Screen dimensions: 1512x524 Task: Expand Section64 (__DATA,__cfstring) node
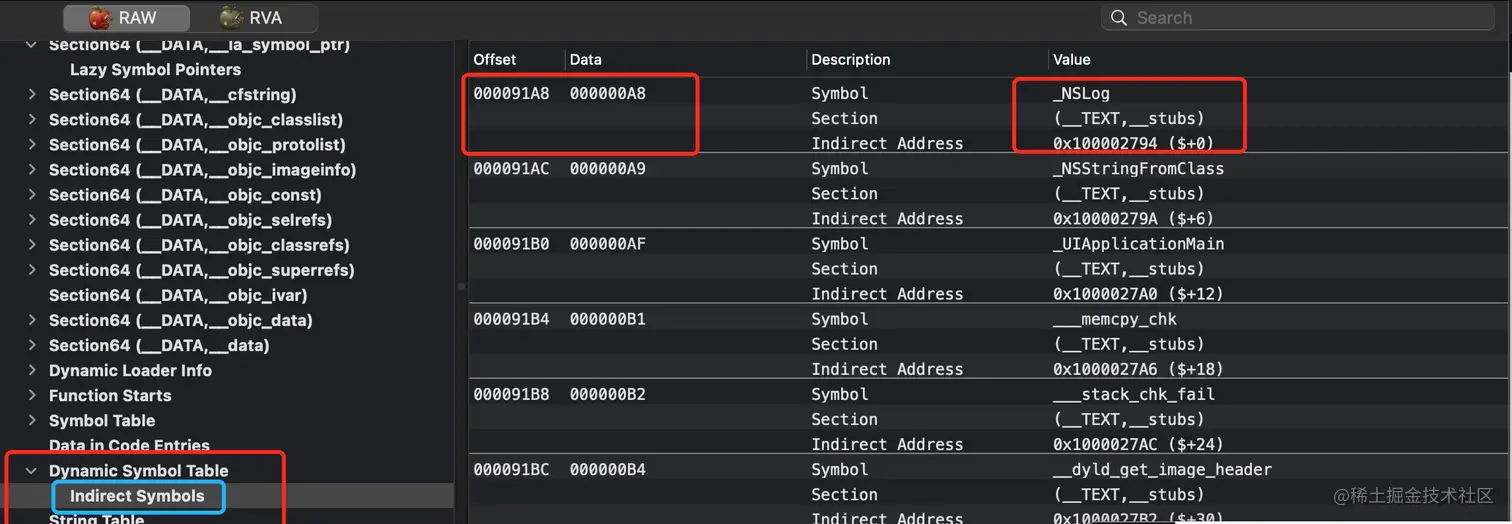(x=31, y=95)
